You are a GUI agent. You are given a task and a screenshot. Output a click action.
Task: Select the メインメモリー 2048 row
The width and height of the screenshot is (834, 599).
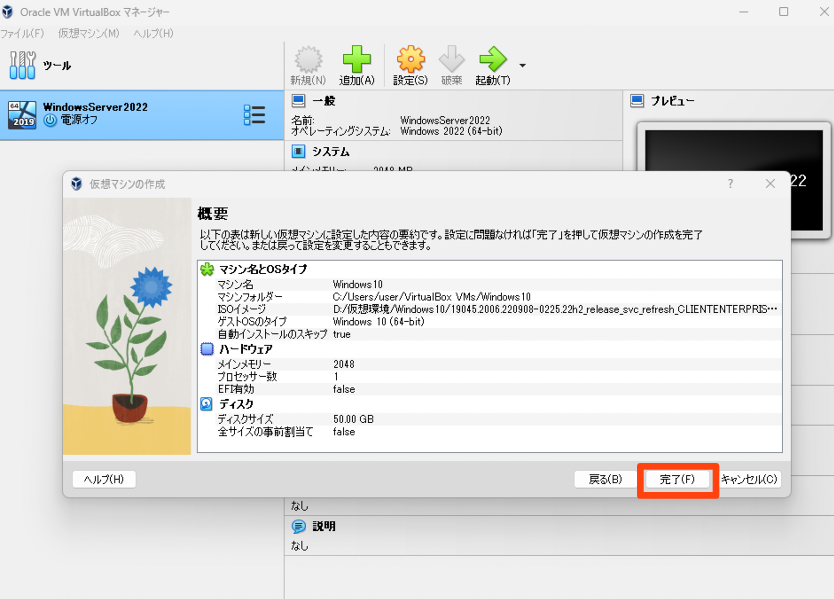[489, 364]
